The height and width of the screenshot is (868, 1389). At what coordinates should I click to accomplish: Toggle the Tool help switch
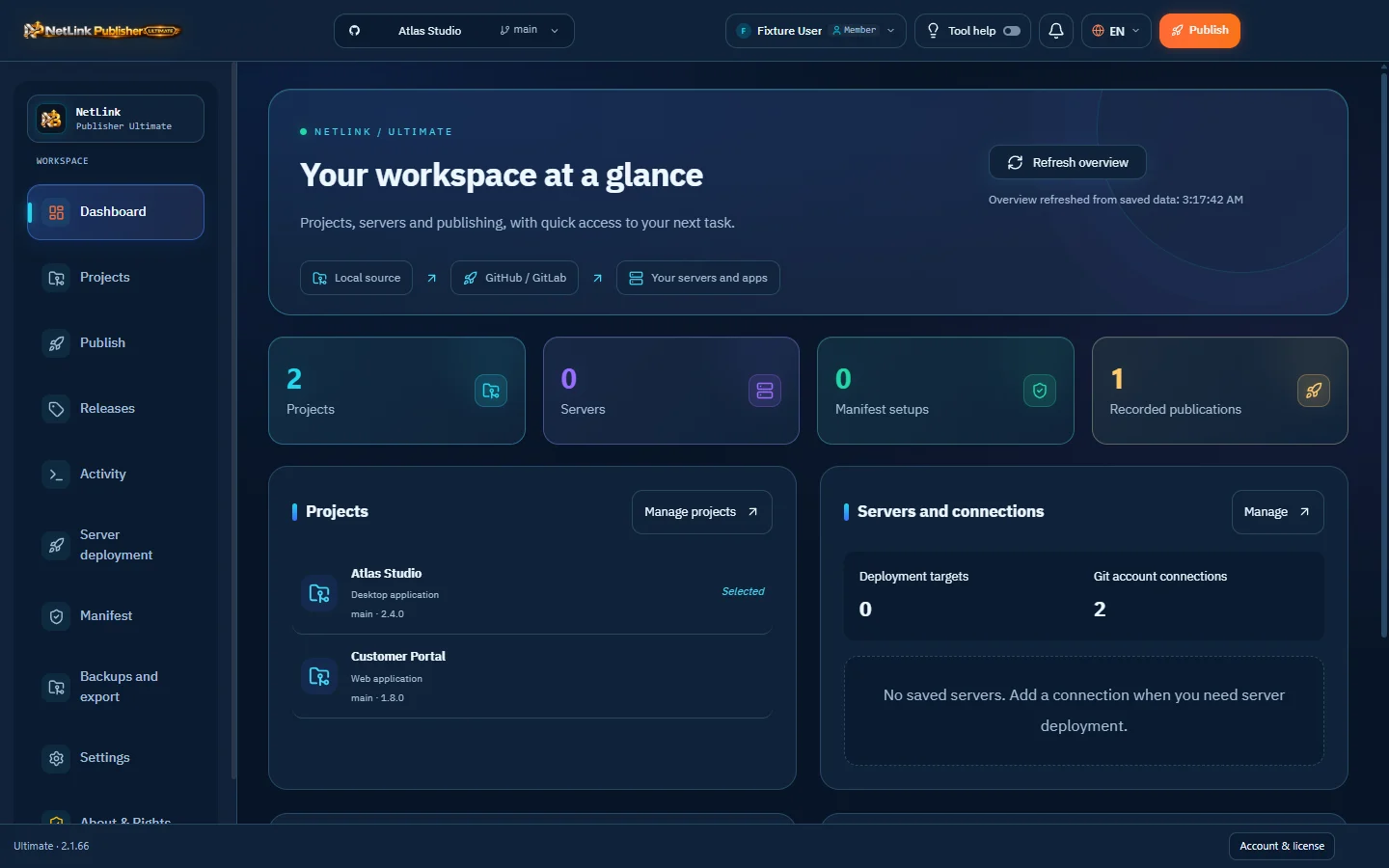click(1012, 31)
